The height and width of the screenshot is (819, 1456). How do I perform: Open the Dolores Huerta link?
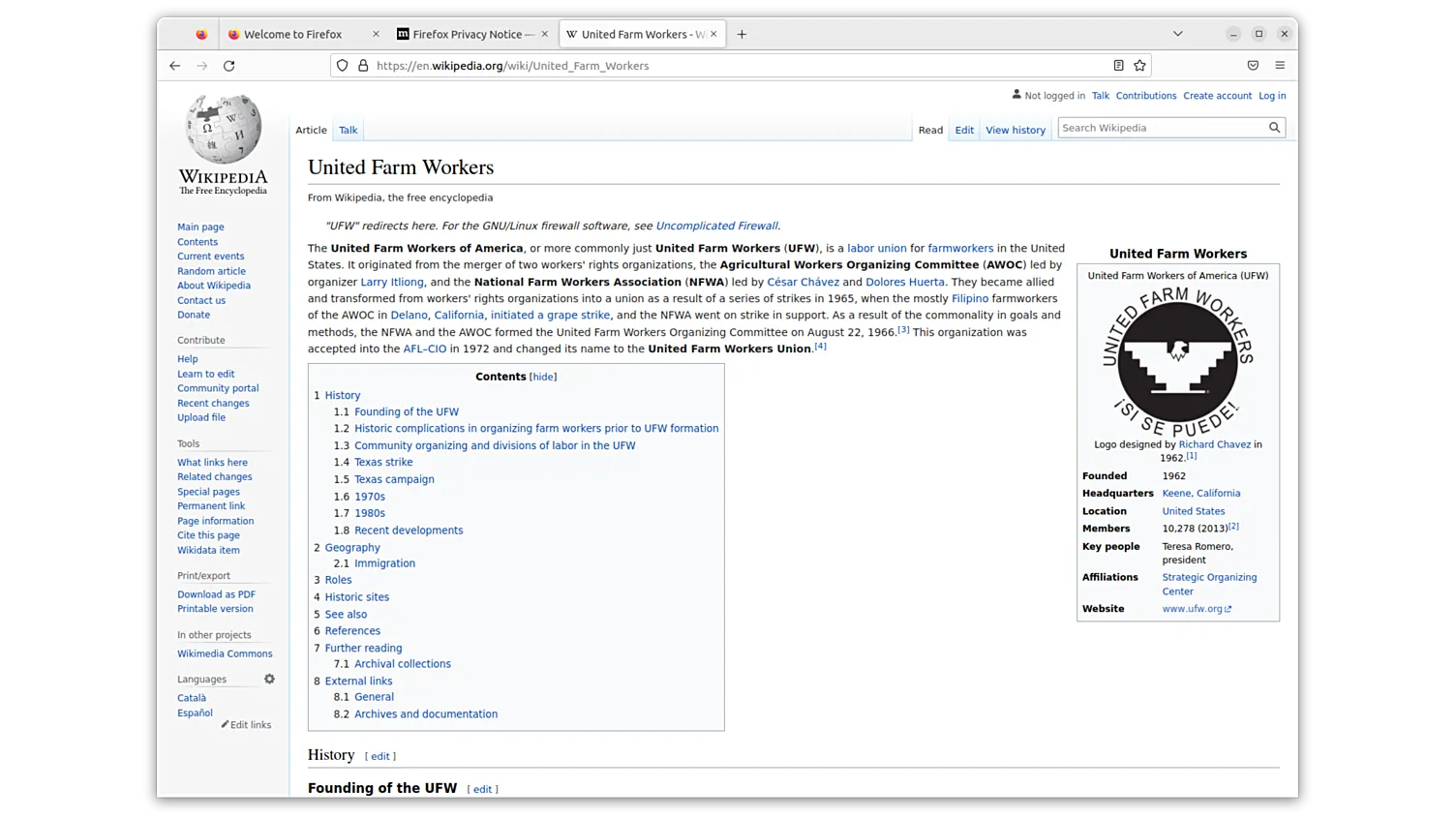(904, 282)
